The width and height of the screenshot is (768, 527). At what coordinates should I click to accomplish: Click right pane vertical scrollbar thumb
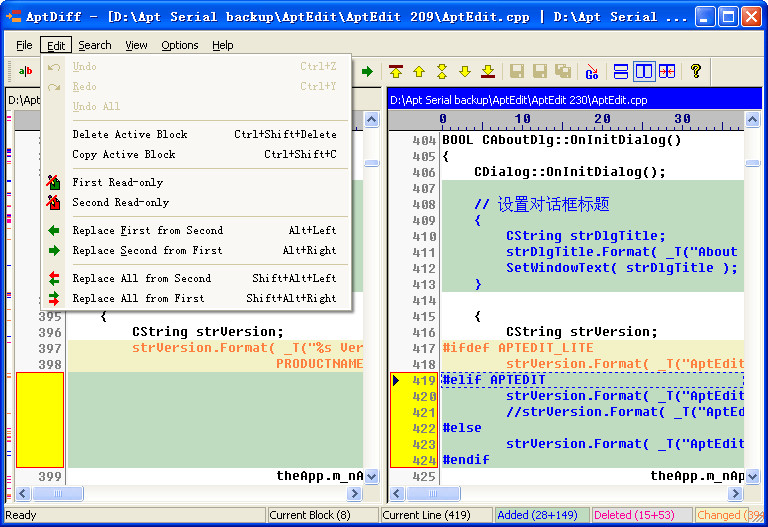click(752, 163)
